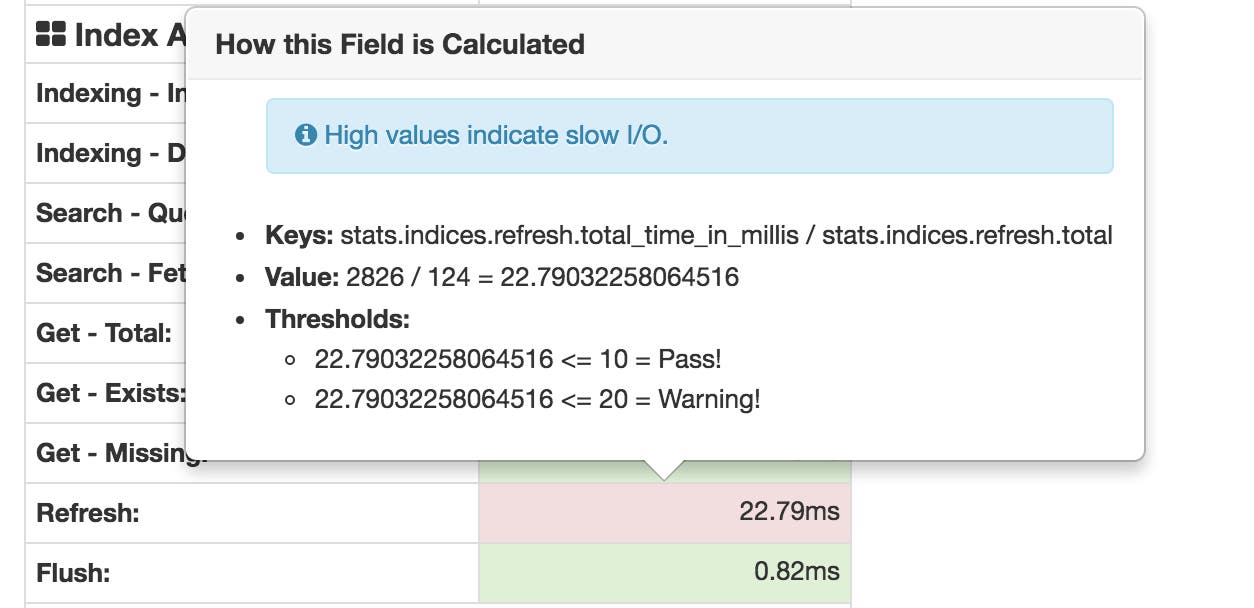Select the warning-highlighted Refresh metric cell
The width and height of the screenshot is (1254, 608).
pyautogui.click(x=665, y=512)
